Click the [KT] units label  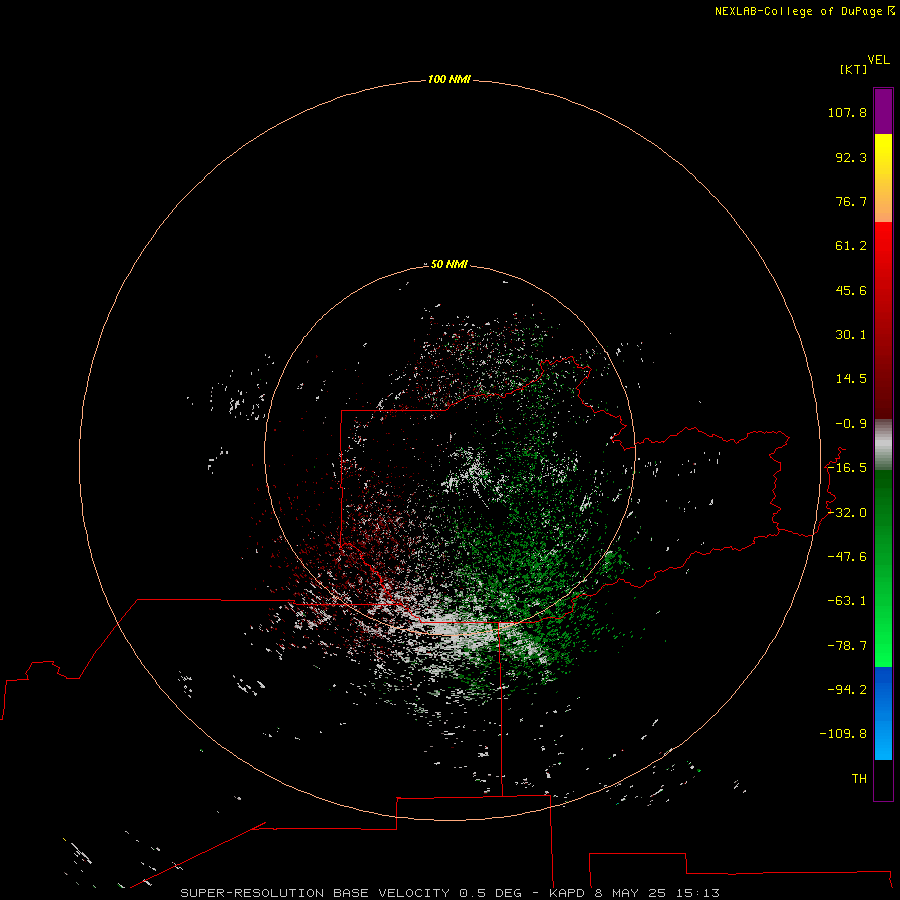(853, 69)
